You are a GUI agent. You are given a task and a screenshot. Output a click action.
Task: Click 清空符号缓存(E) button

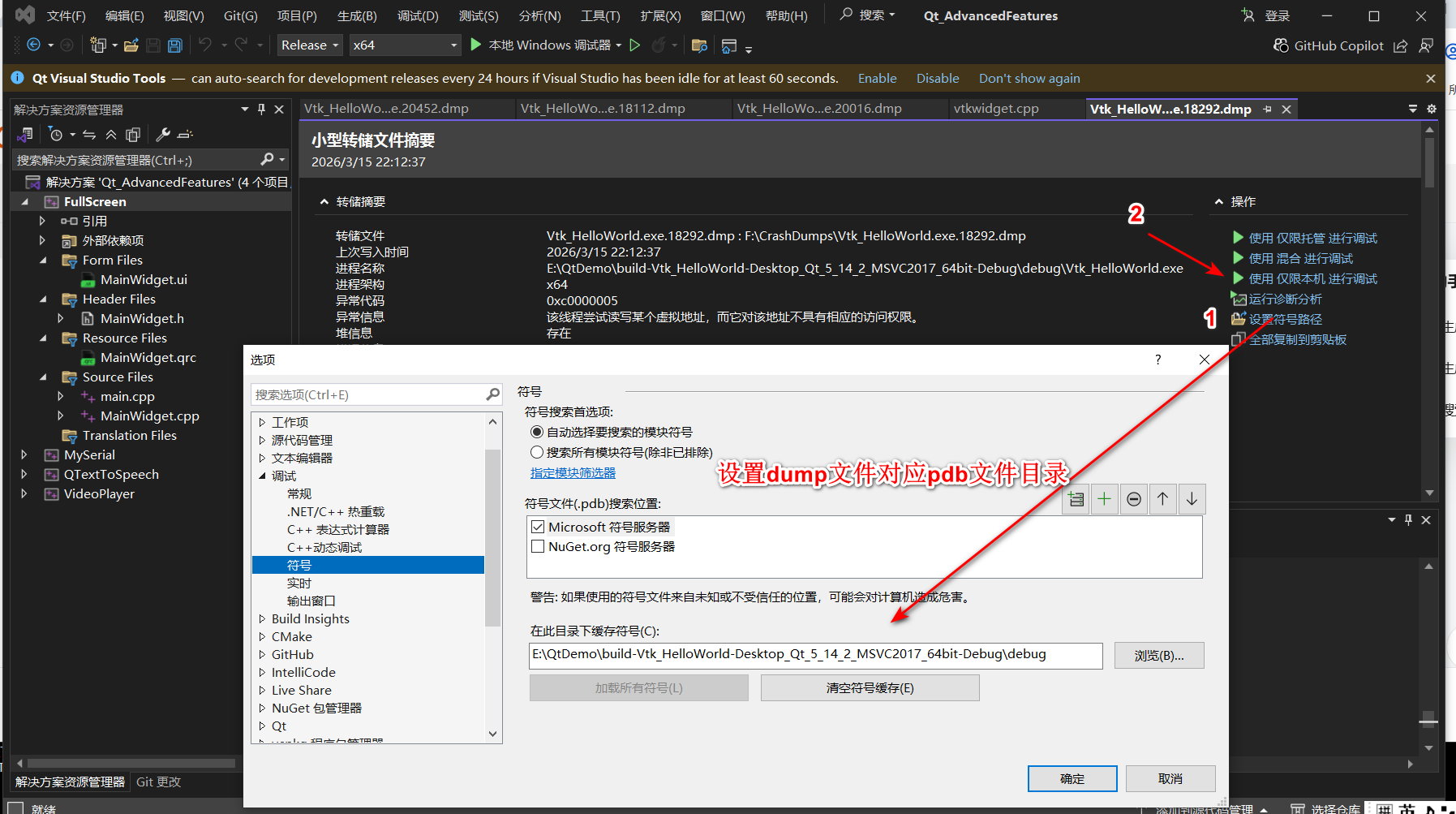click(870, 688)
